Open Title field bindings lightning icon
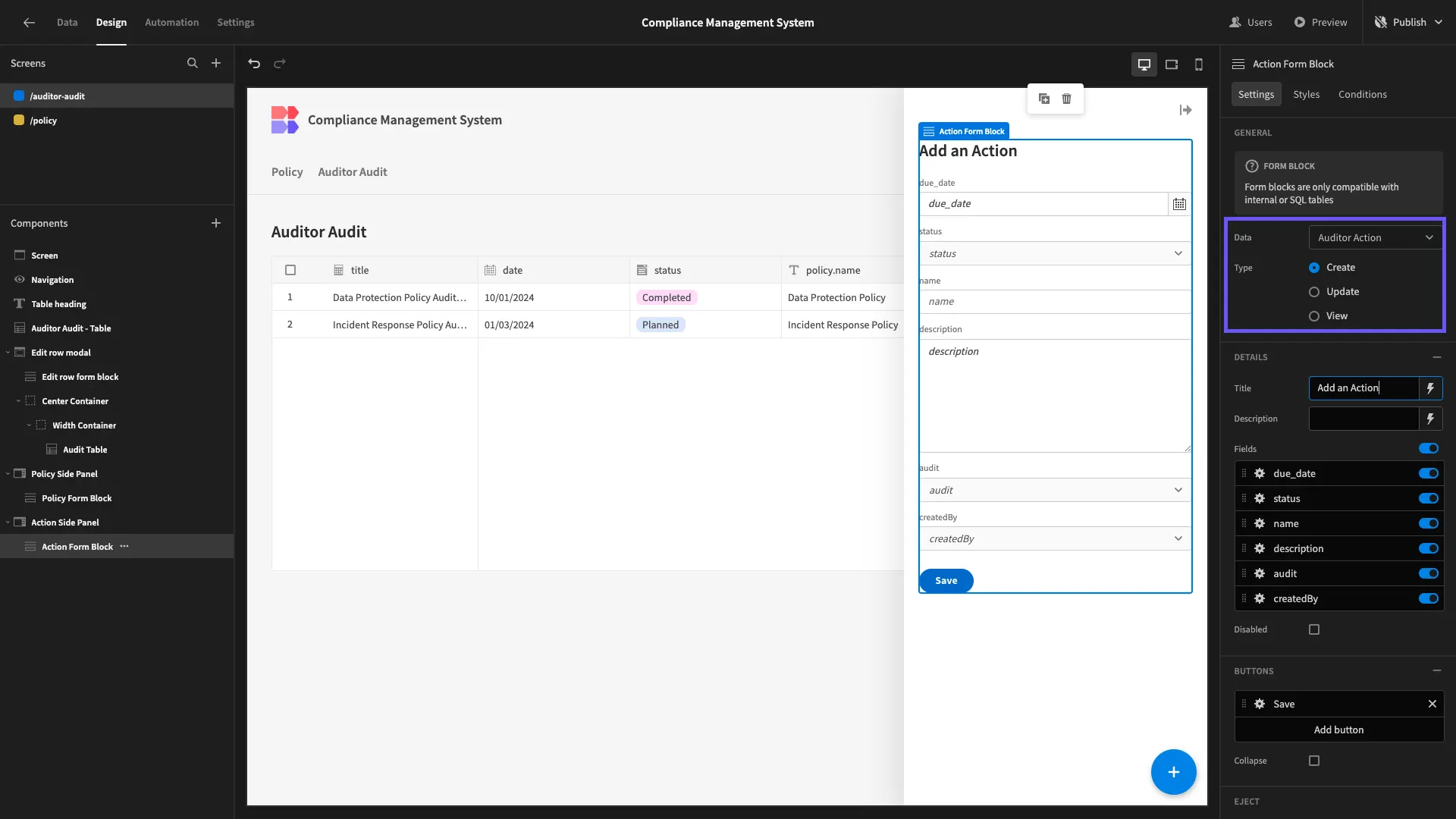1456x819 pixels. click(x=1430, y=388)
